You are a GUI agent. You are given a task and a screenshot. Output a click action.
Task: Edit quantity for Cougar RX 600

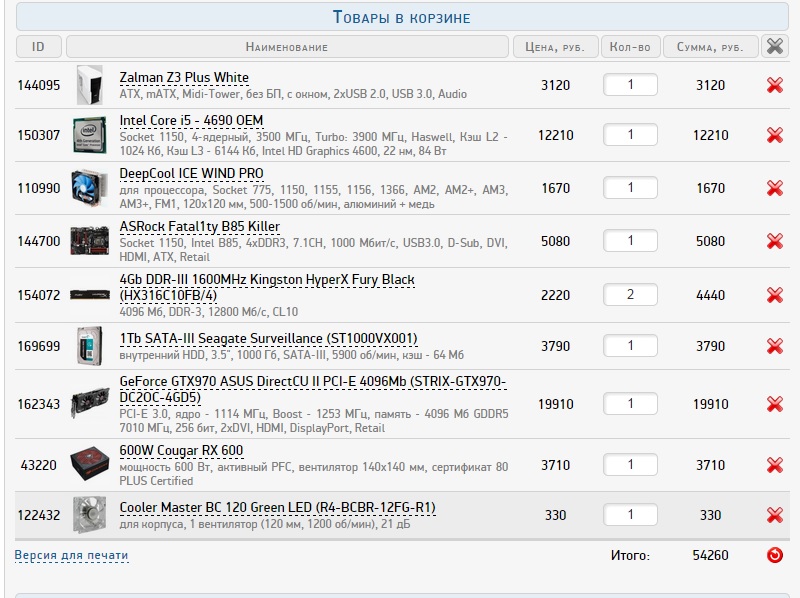(x=630, y=464)
